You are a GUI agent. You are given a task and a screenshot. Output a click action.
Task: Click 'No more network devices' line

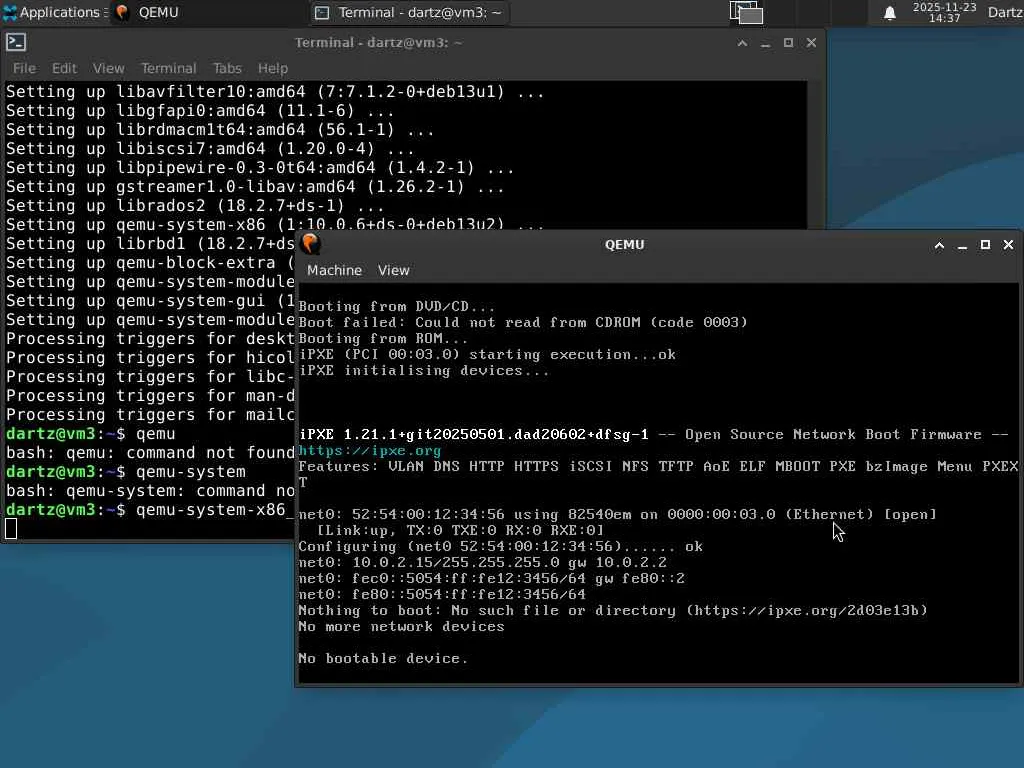pos(402,626)
